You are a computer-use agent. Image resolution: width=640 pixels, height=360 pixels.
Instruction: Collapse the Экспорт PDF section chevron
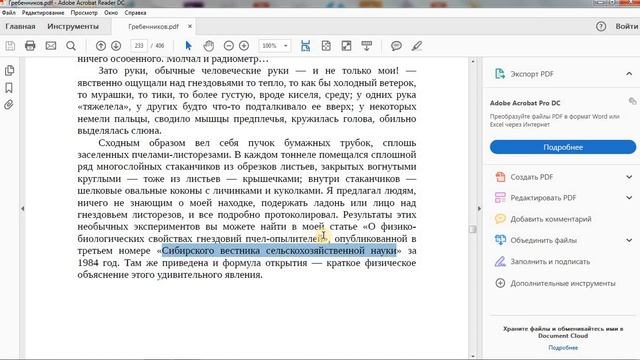click(629, 74)
